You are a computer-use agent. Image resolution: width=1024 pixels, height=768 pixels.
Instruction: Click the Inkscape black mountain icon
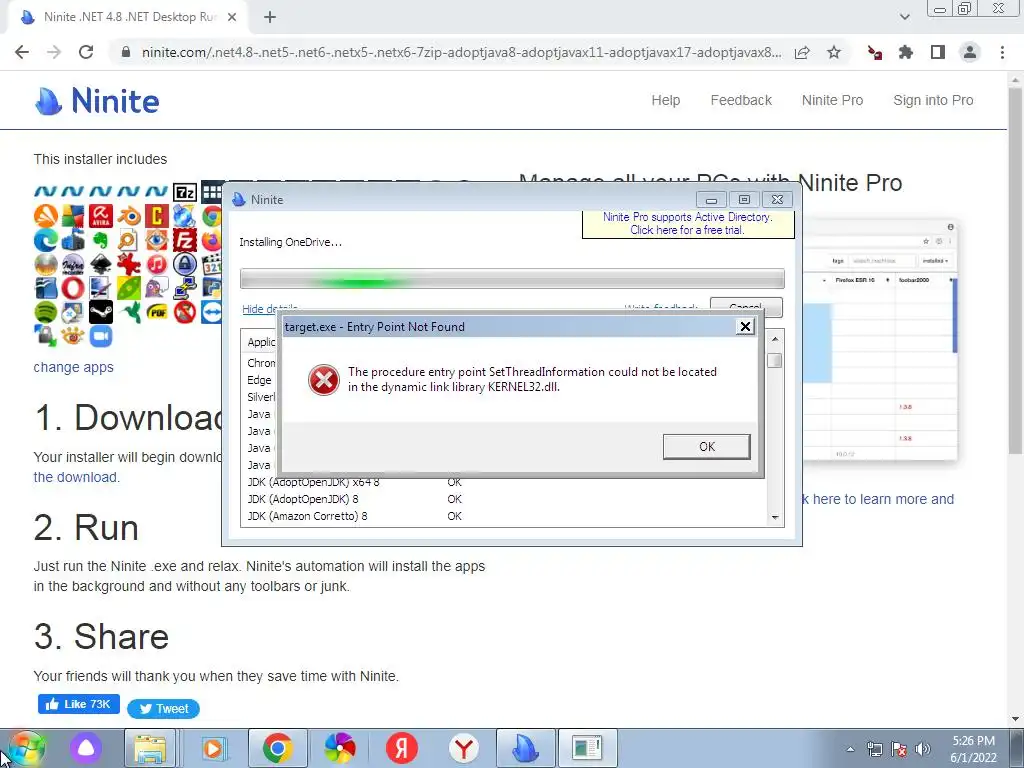pyautogui.click(x=101, y=264)
